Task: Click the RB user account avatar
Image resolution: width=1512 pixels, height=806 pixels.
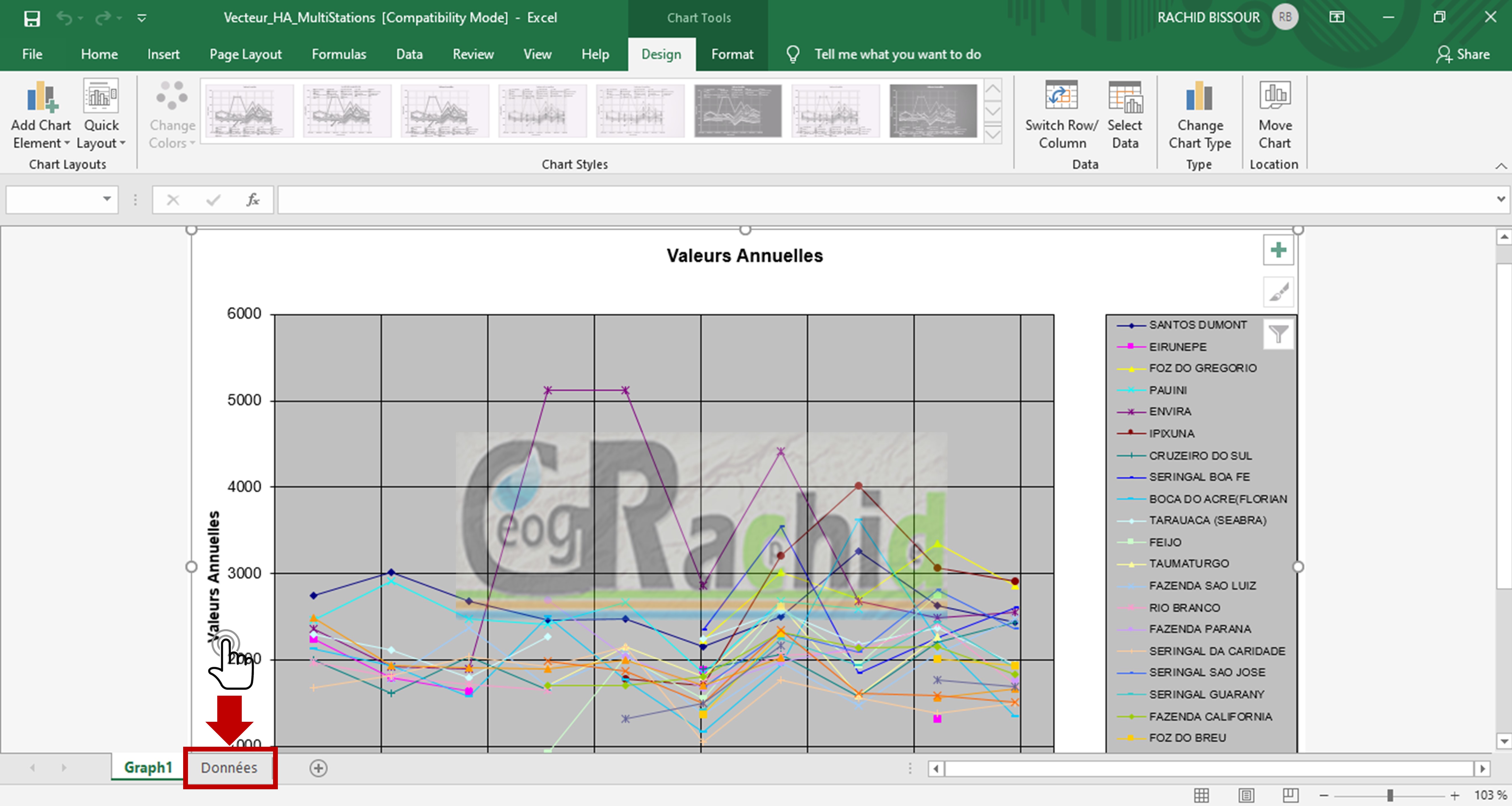Action: click(x=1285, y=17)
